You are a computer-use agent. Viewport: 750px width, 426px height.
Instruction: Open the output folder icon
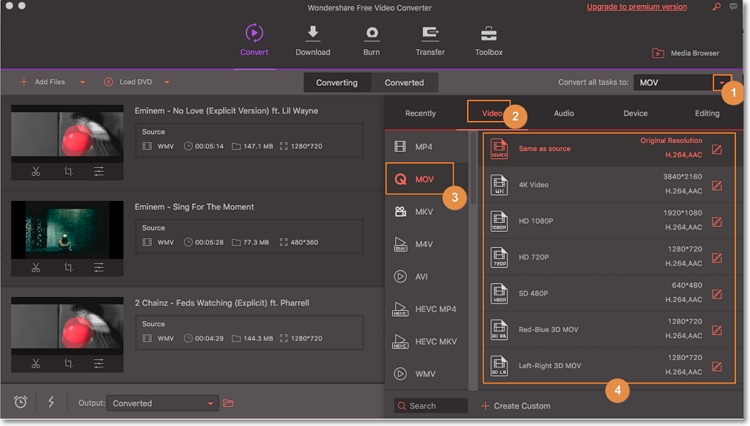click(229, 403)
